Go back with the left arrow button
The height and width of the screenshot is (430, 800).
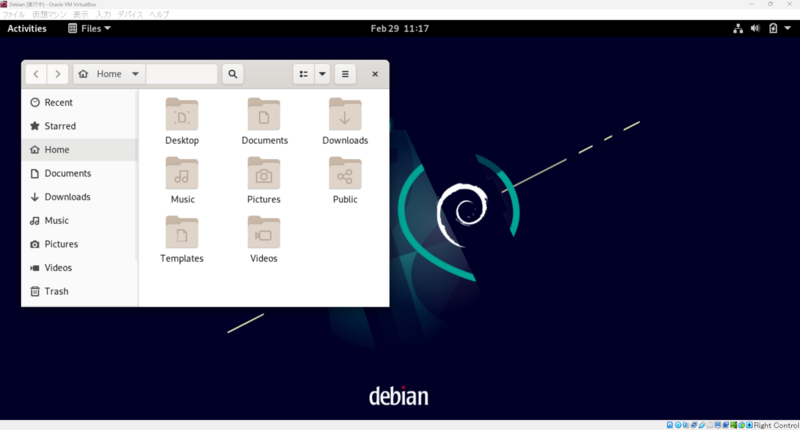point(36,74)
